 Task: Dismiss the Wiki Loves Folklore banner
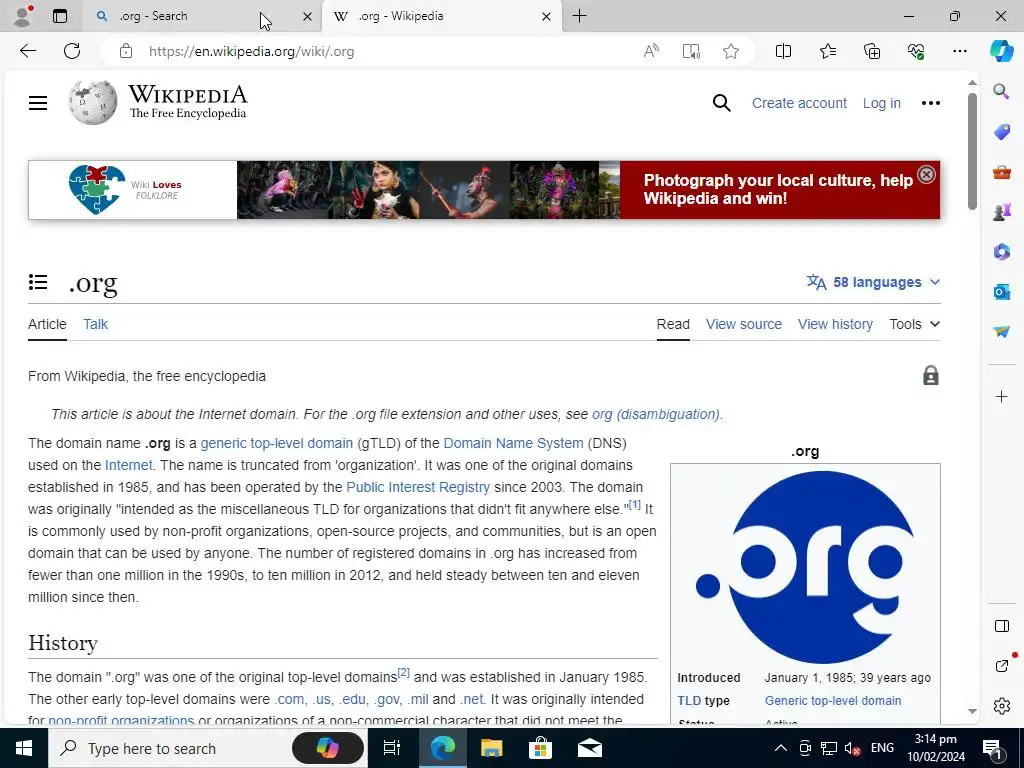click(x=926, y=174)
